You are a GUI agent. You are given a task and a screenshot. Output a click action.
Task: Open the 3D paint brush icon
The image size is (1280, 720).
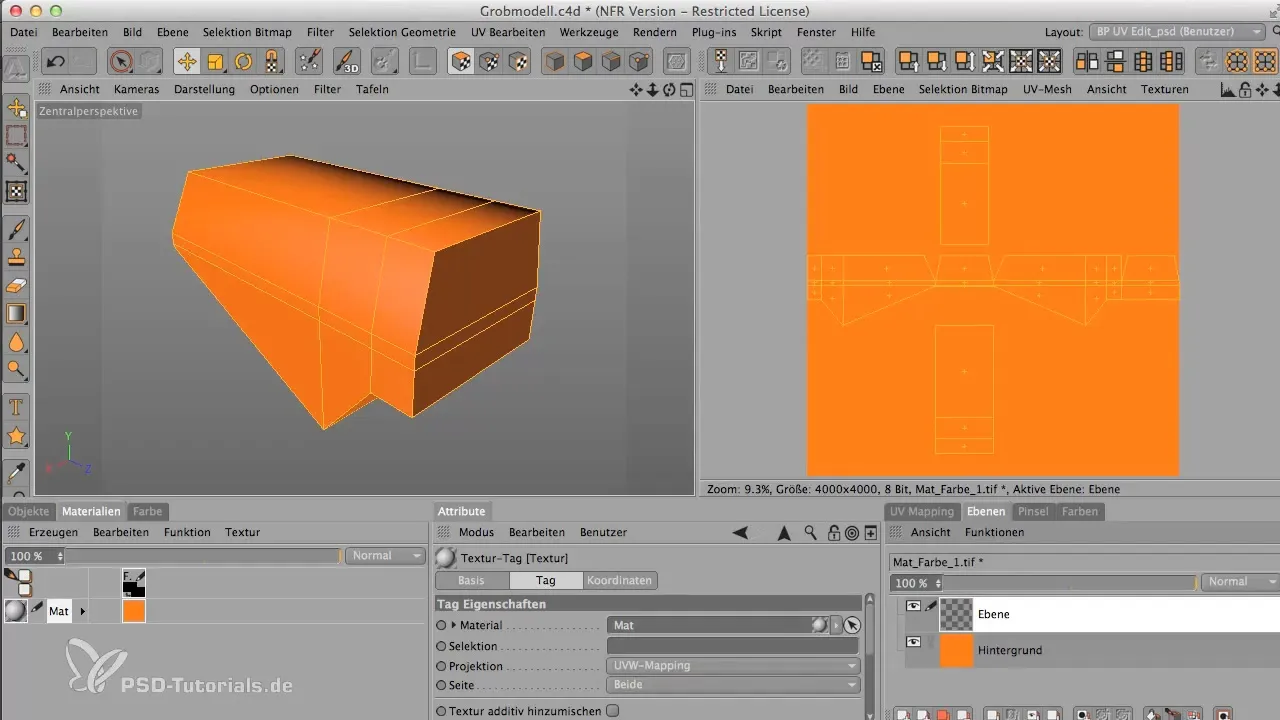(346, 62)
